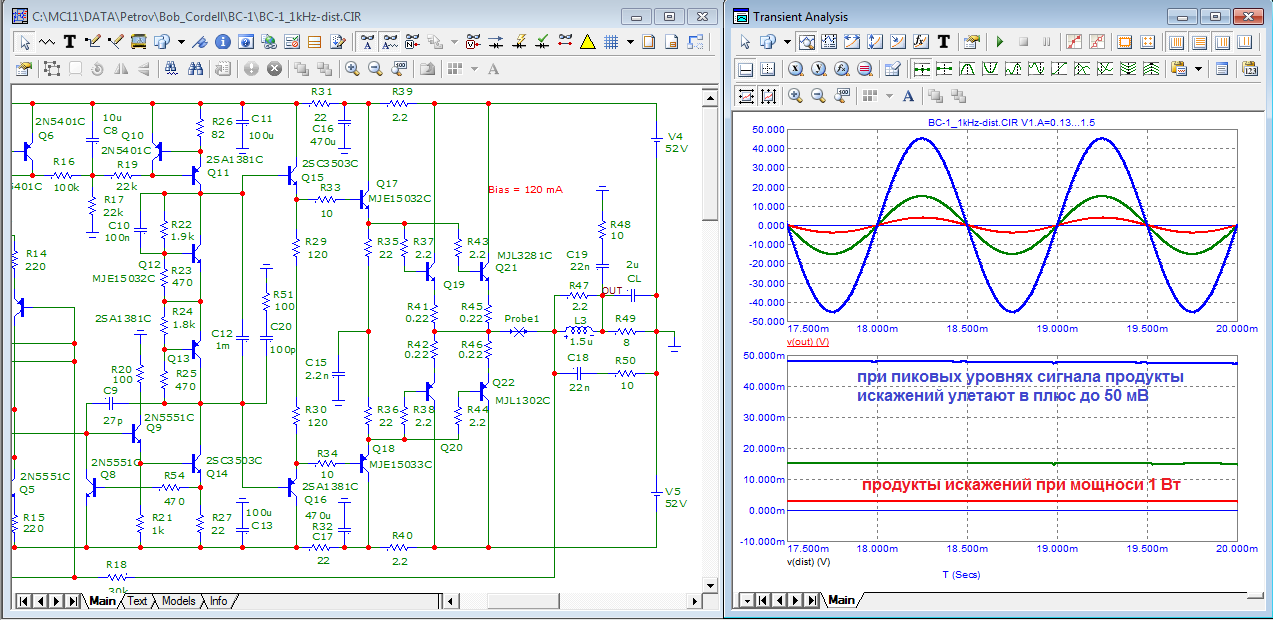Expand the page selector dropdown in analysis window

pos(746,600)
